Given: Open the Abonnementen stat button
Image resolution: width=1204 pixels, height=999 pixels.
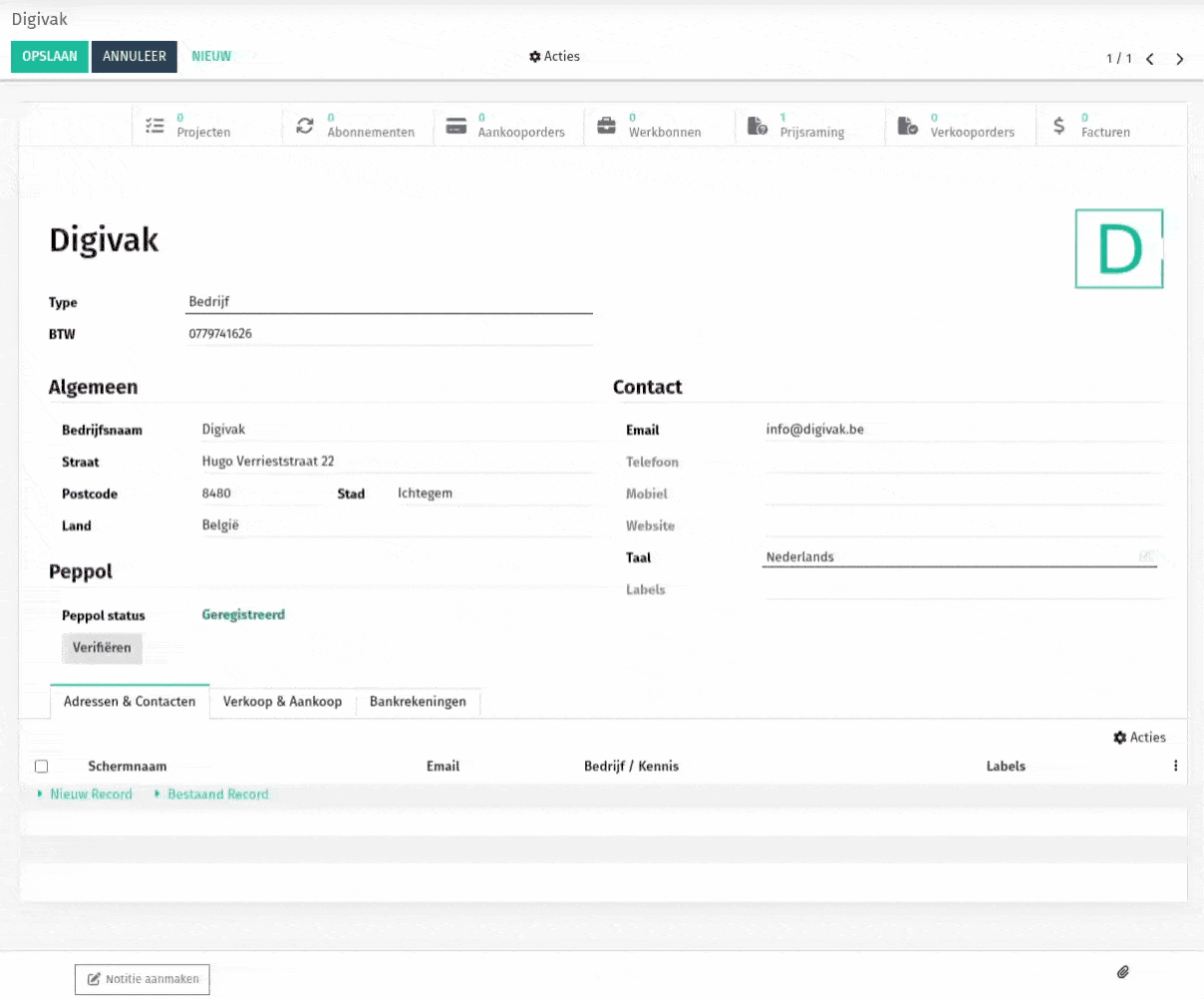Looking at the screenshot, I should [x=358, y=126].
